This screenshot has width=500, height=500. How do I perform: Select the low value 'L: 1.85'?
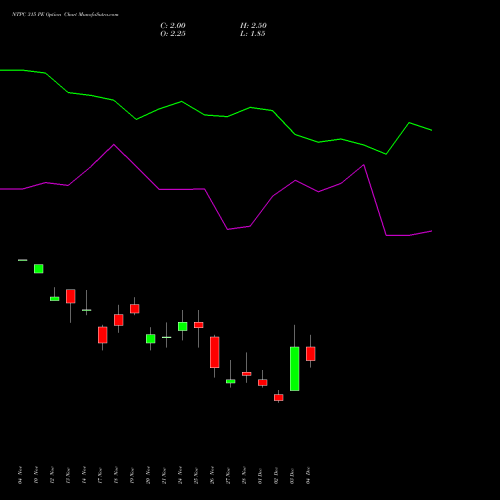point(253,34)
